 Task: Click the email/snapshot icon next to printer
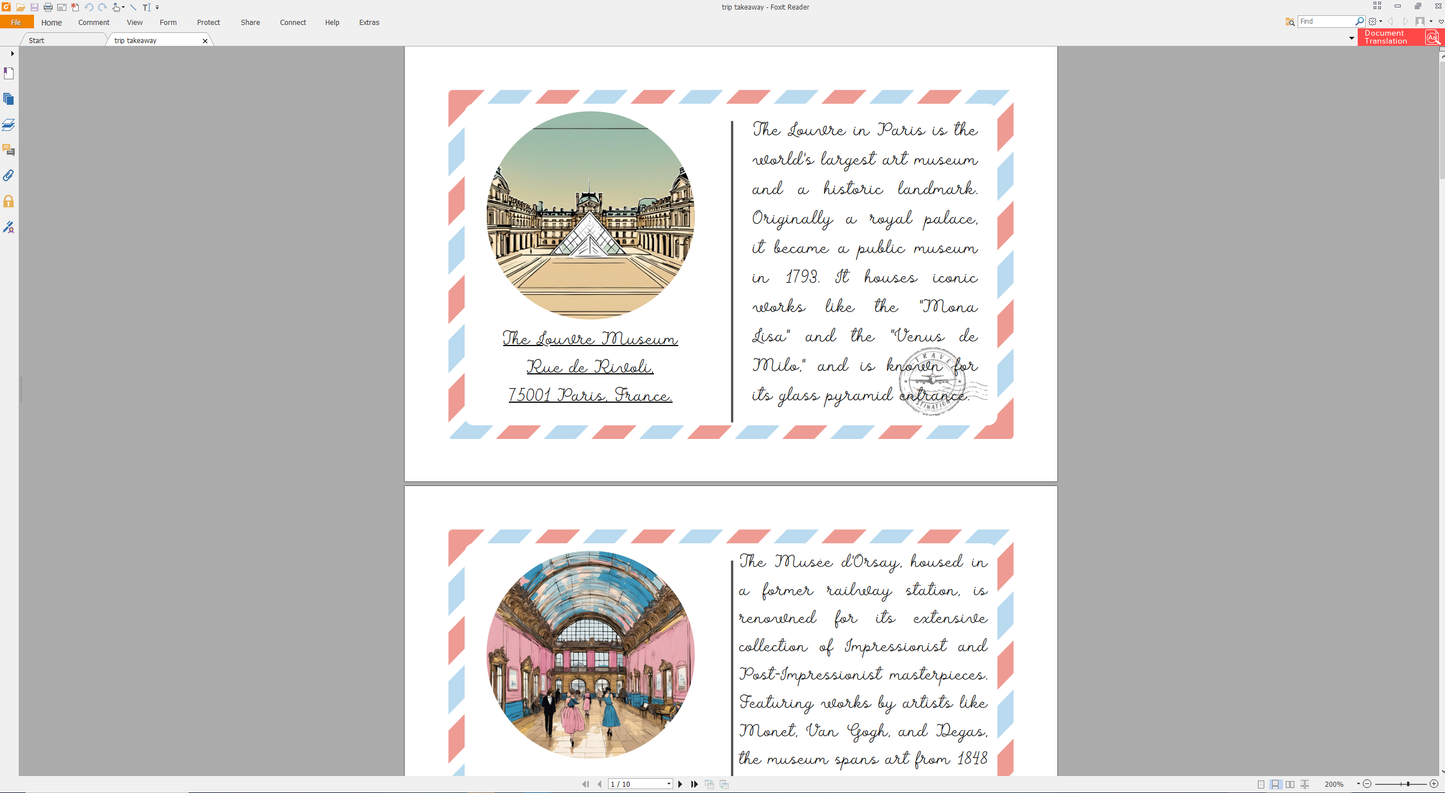tap(61, 7)
